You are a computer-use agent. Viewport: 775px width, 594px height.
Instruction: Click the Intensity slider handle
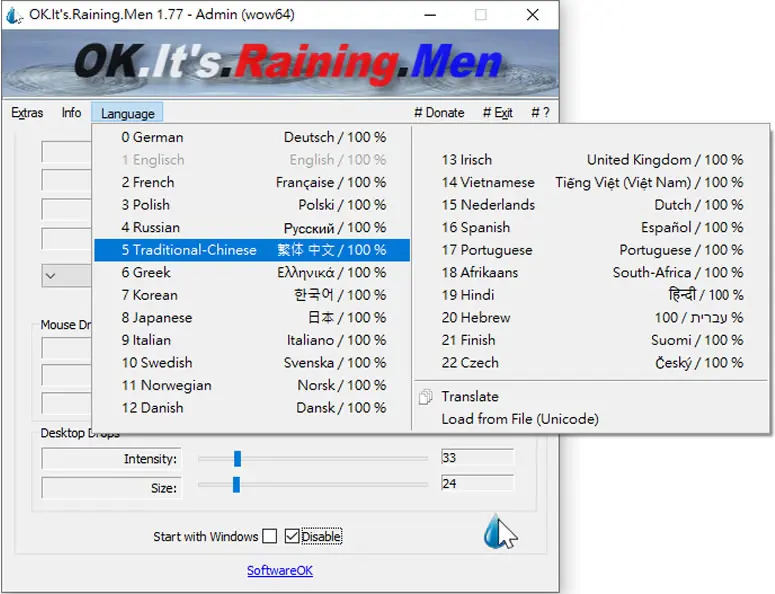pos(237,459)
